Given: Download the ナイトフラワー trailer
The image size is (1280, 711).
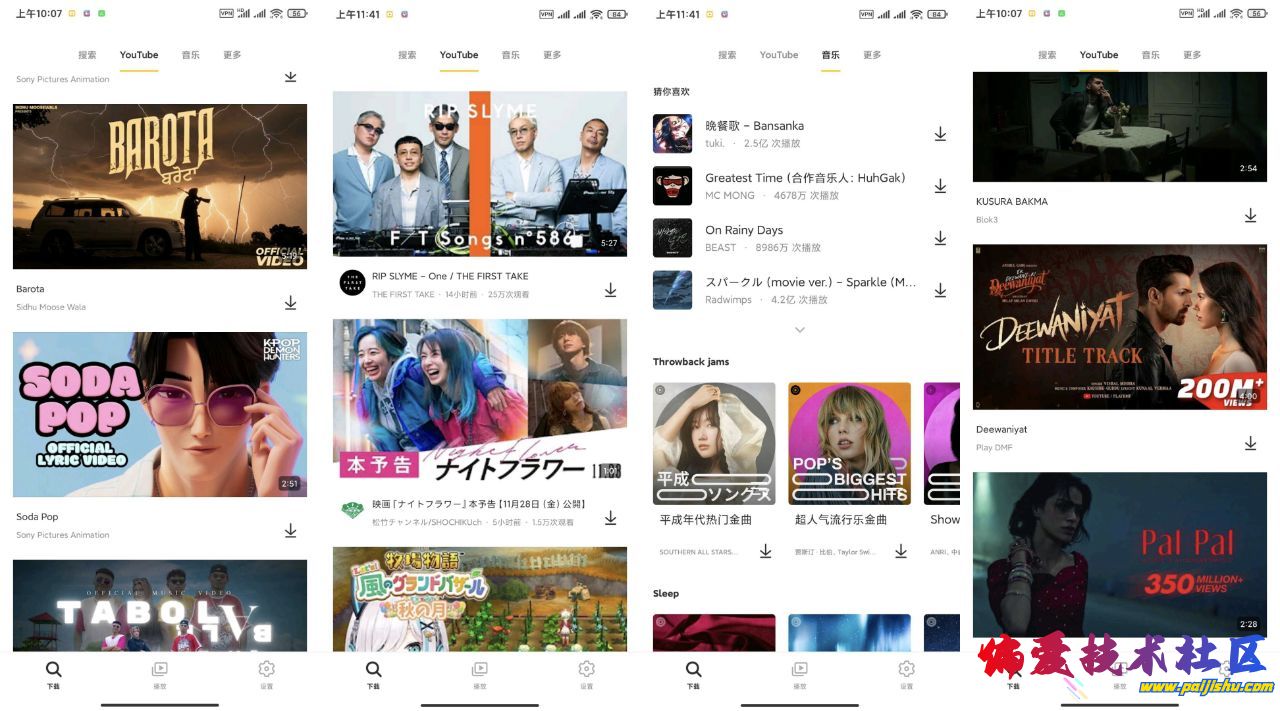Looking at the screenshot, I should tap(610, 518).
